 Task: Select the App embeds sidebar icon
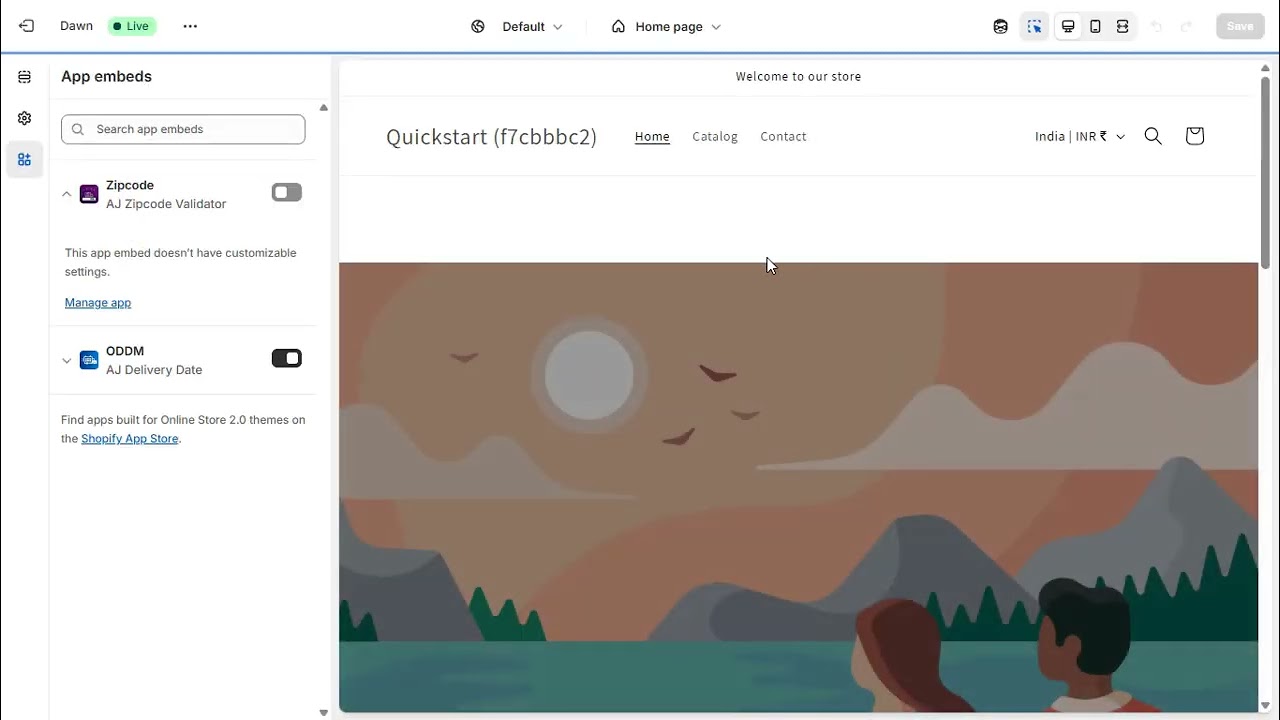pos(24,159)
